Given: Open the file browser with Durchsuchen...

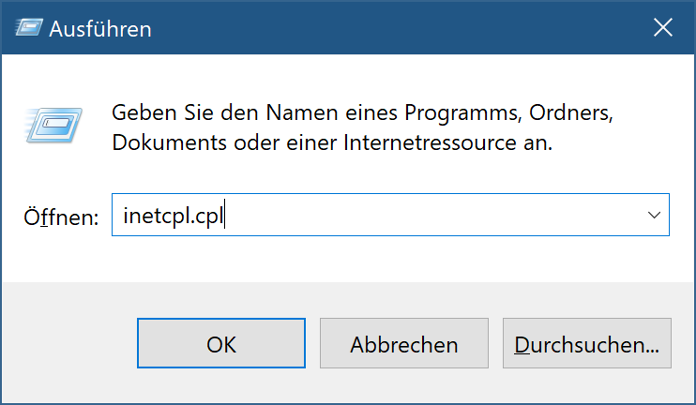Looking at the screenshot, I should [x=587, y=343].
